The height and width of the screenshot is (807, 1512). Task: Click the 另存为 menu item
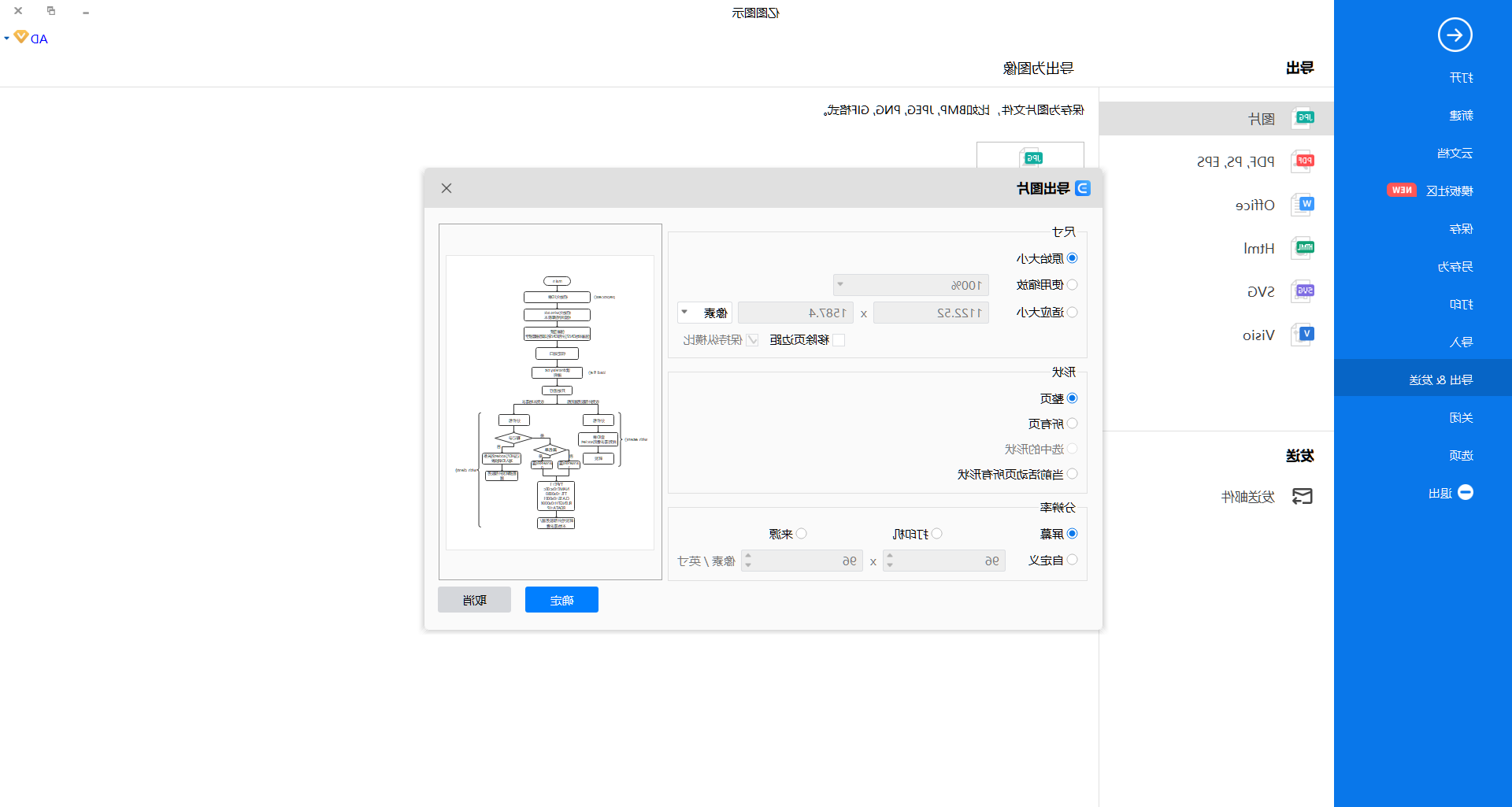pyautogui.click(x=1455, y=266)
